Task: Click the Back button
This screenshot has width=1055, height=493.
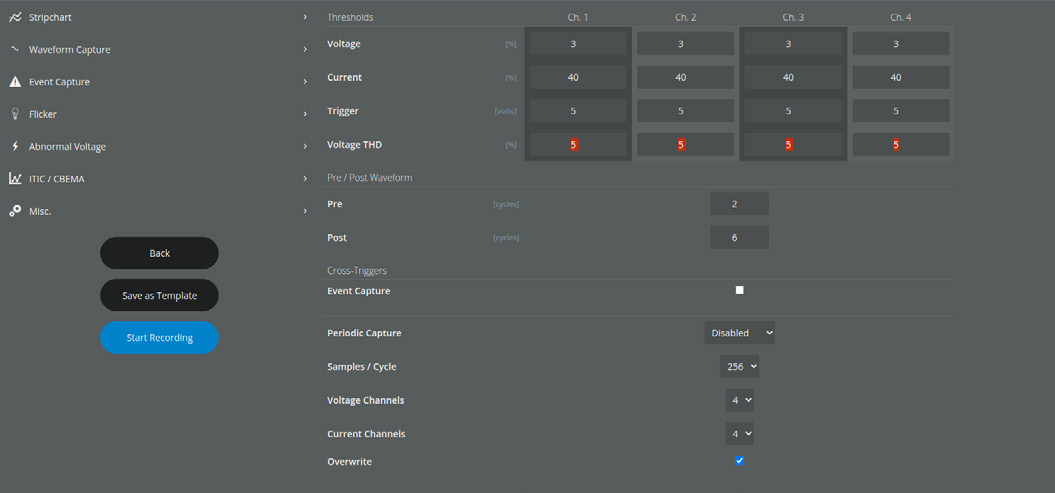Action: 159,253
